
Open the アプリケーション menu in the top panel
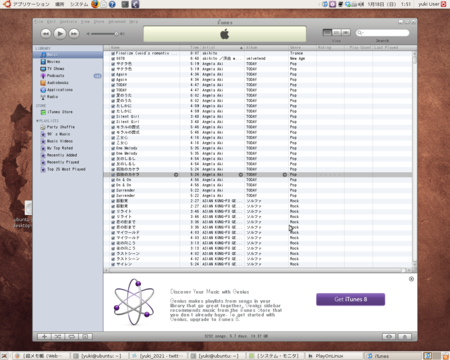(x=31, y=4)
